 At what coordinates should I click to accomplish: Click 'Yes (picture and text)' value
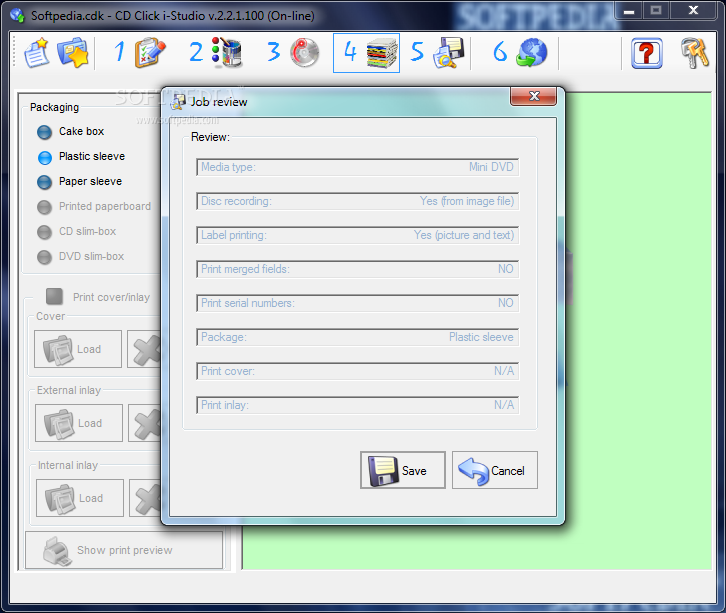pyautogui.click(x=464, y=235)
